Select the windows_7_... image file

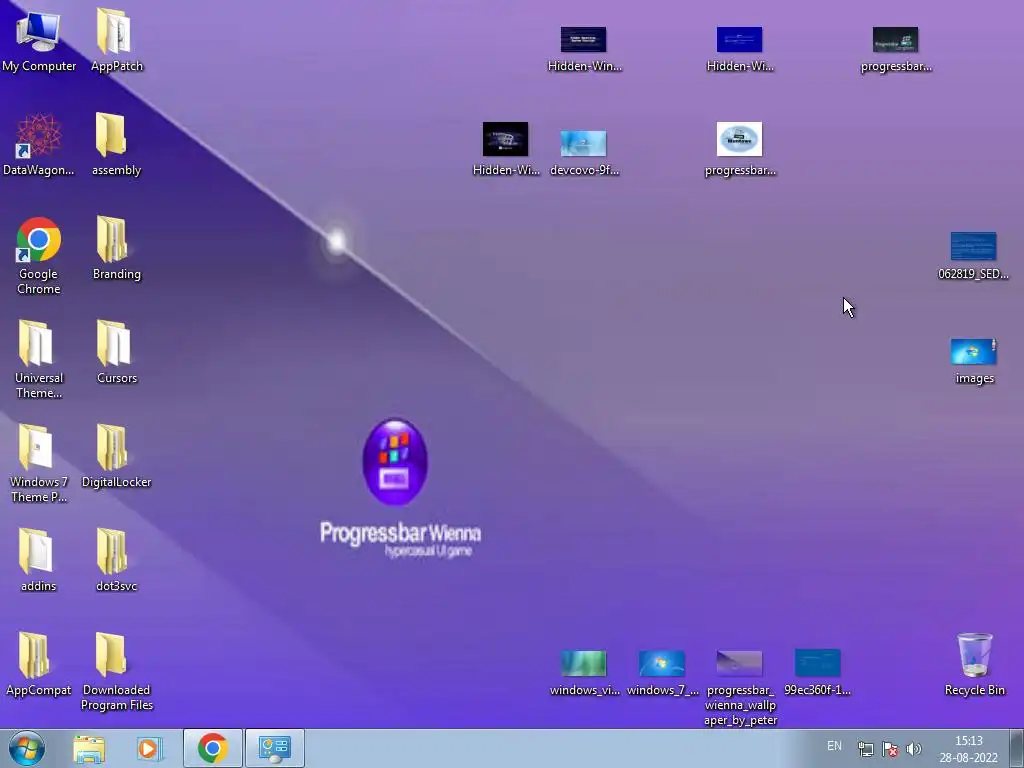tap(662, 673)
